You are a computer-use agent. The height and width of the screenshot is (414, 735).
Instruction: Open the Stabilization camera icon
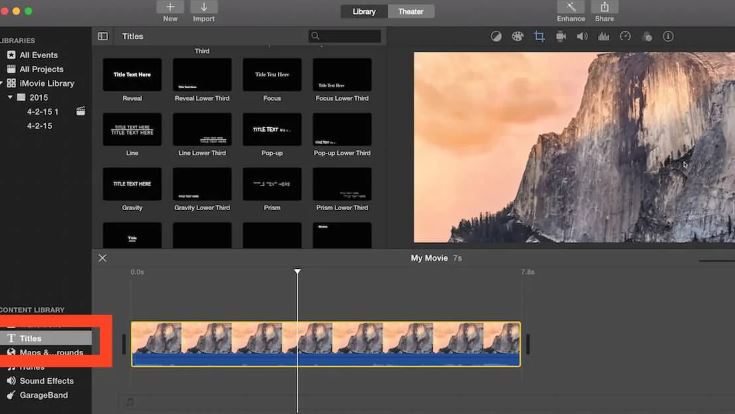(x=561, y=36)
